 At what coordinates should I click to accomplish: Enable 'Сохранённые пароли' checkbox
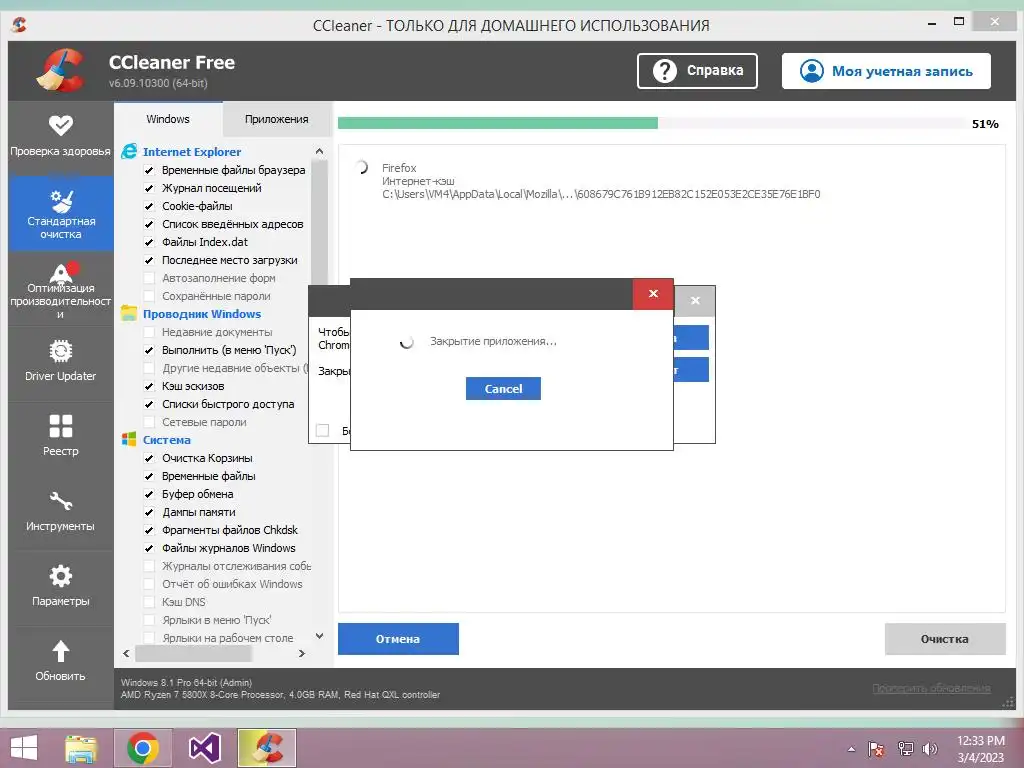tap(149, 296)
